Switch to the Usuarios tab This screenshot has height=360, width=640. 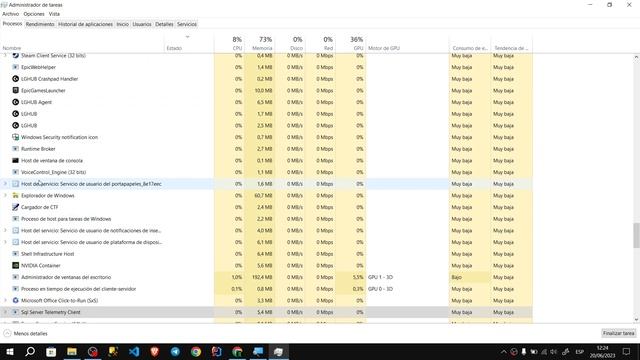click(x=142, y=24)
